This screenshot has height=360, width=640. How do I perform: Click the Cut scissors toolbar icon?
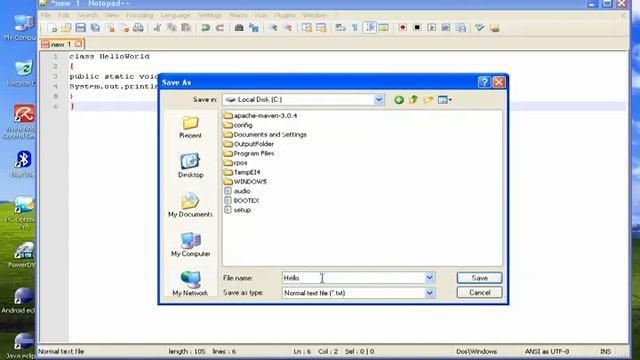tap(158, 28)
